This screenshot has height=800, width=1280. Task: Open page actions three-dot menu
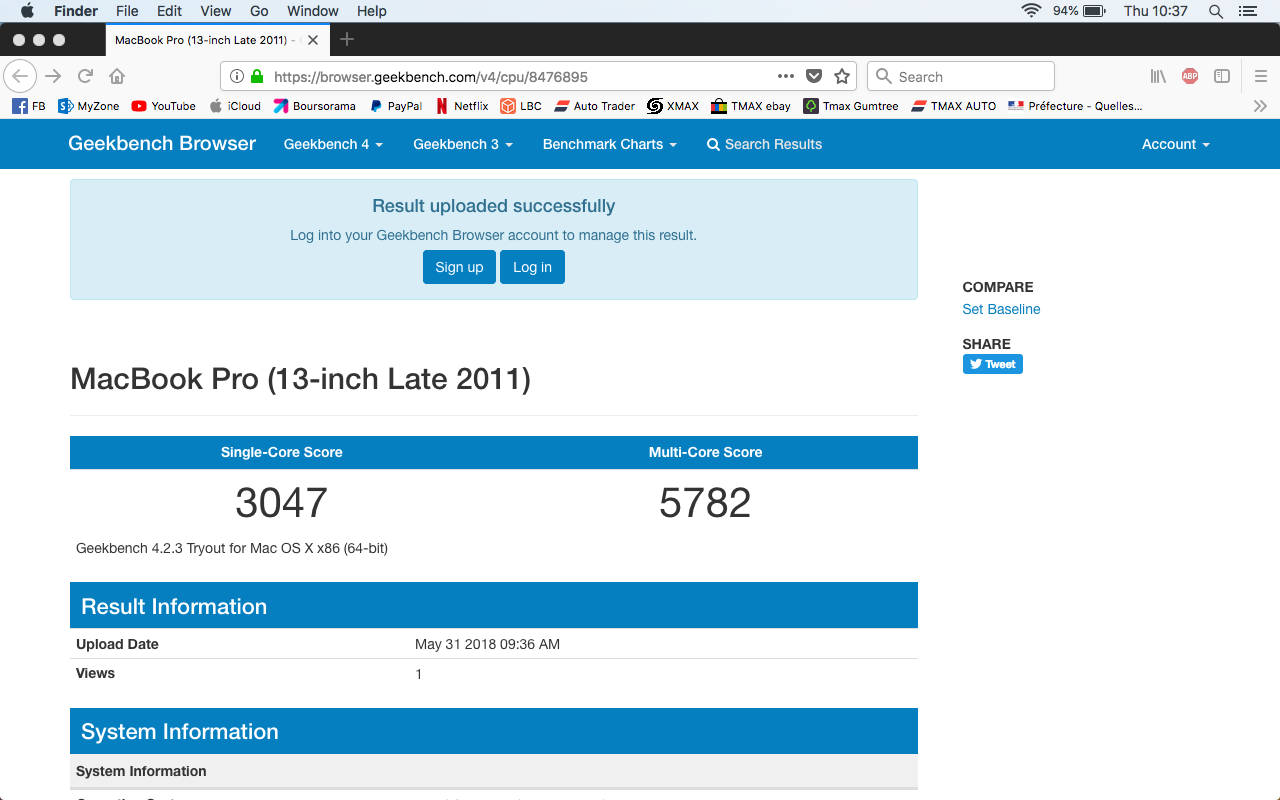(x=786, y=76)
